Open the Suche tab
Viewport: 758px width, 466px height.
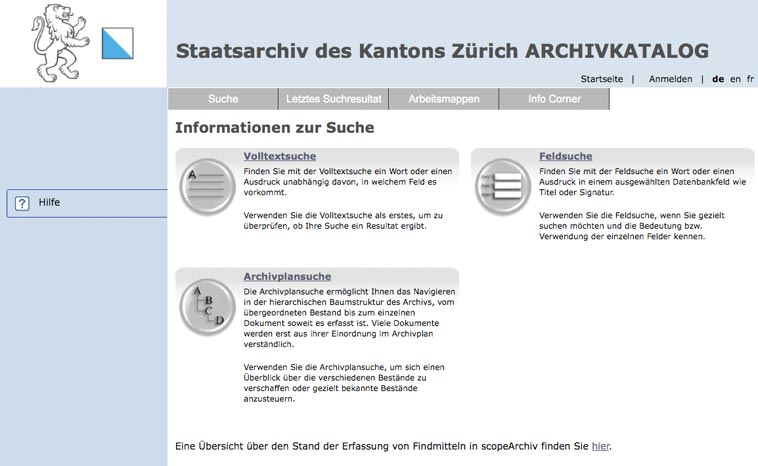click(223, 99)
